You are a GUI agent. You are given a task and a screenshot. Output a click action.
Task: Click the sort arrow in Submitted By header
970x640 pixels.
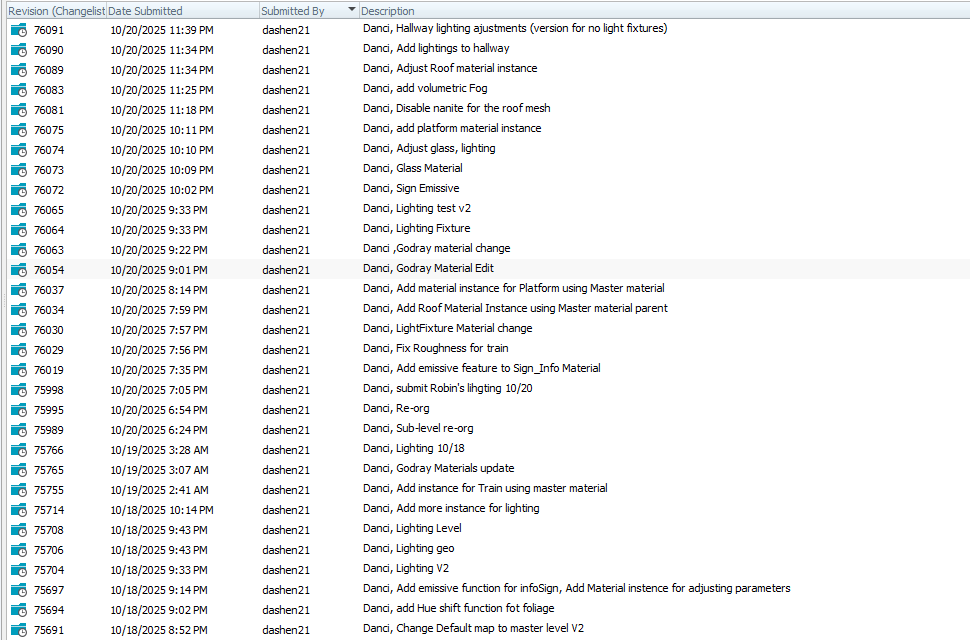(351, 10)
